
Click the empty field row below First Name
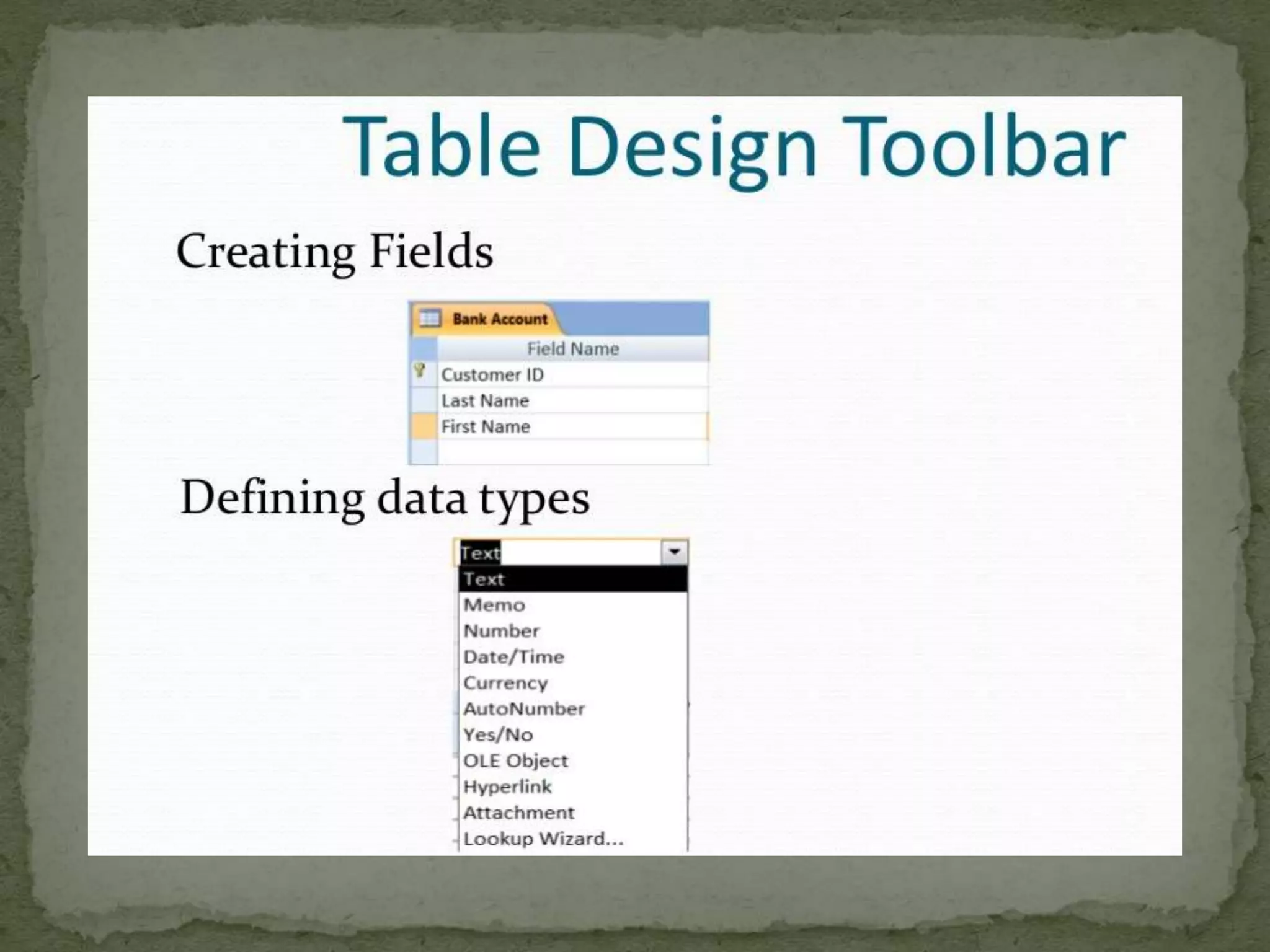tap(572, 452)
